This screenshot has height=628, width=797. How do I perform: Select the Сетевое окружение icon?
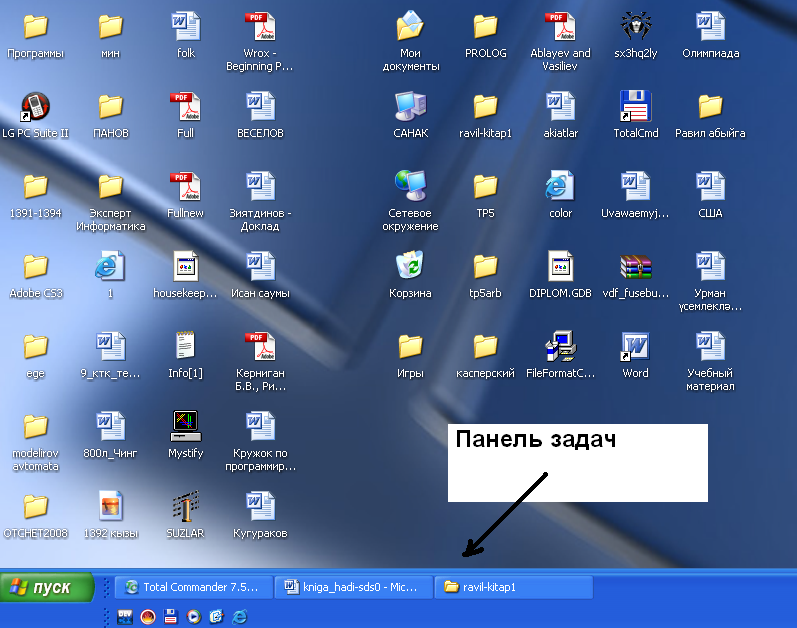point(410,186)
